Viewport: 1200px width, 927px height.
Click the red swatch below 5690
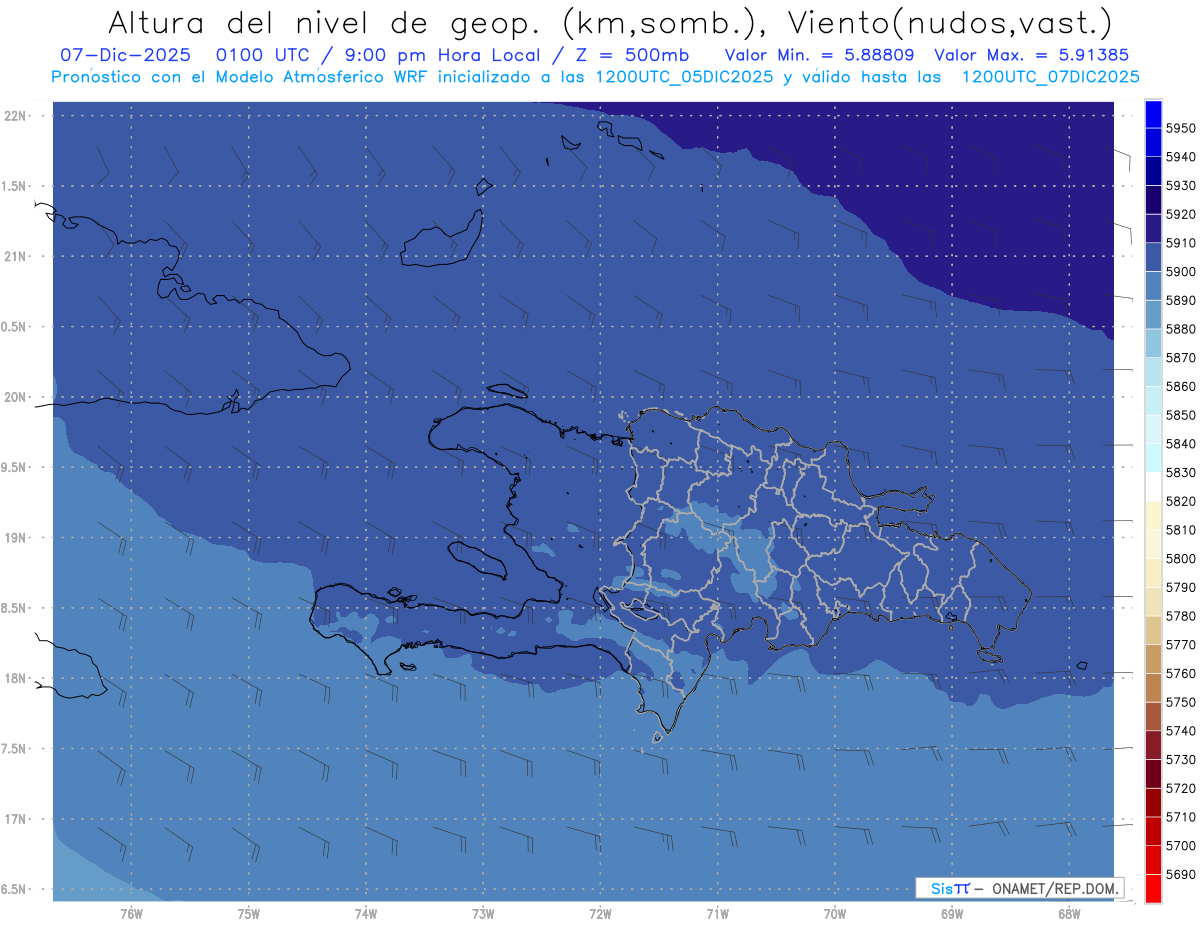(x=1153, y=888)
